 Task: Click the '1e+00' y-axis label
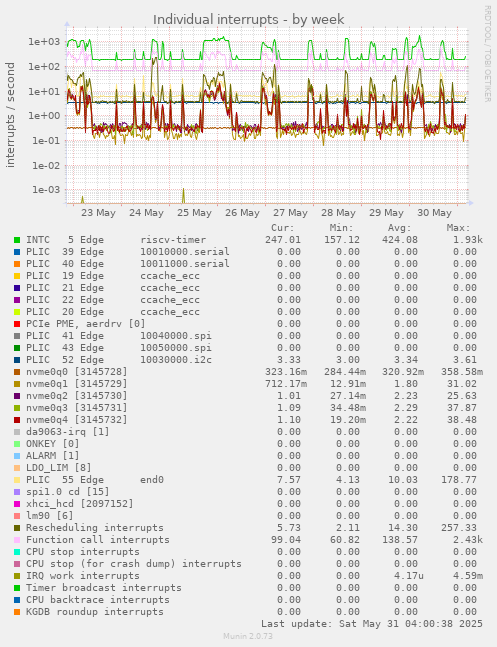tap(44, 116)
